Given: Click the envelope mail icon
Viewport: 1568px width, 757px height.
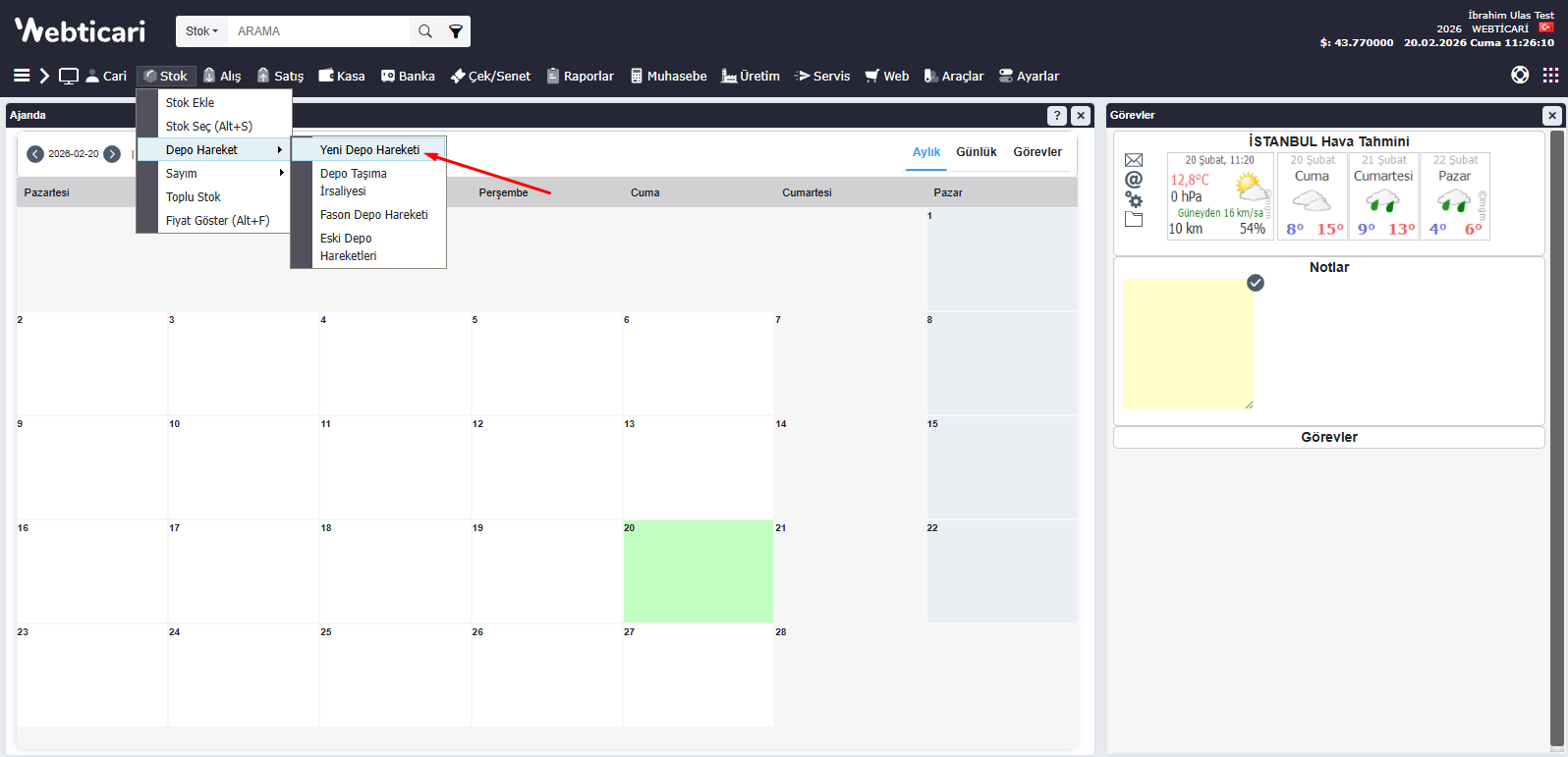Looking at the screenshot, I should pyautogui.click(x=1134, y=160).
